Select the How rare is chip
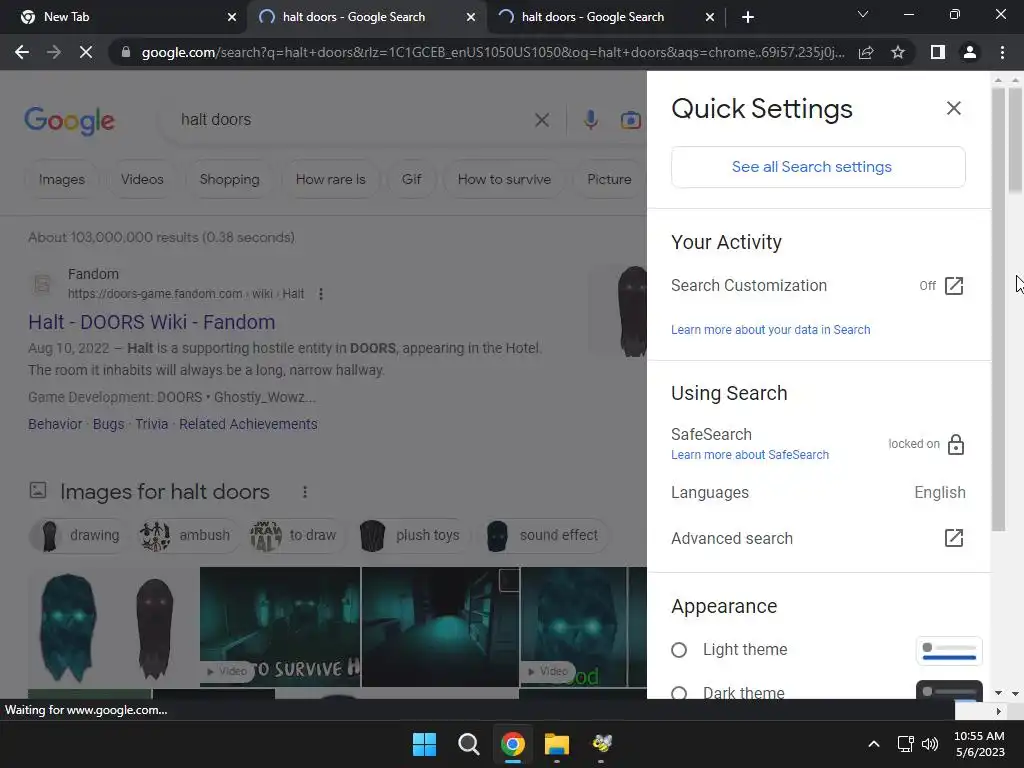 click(x=330, y=180)
